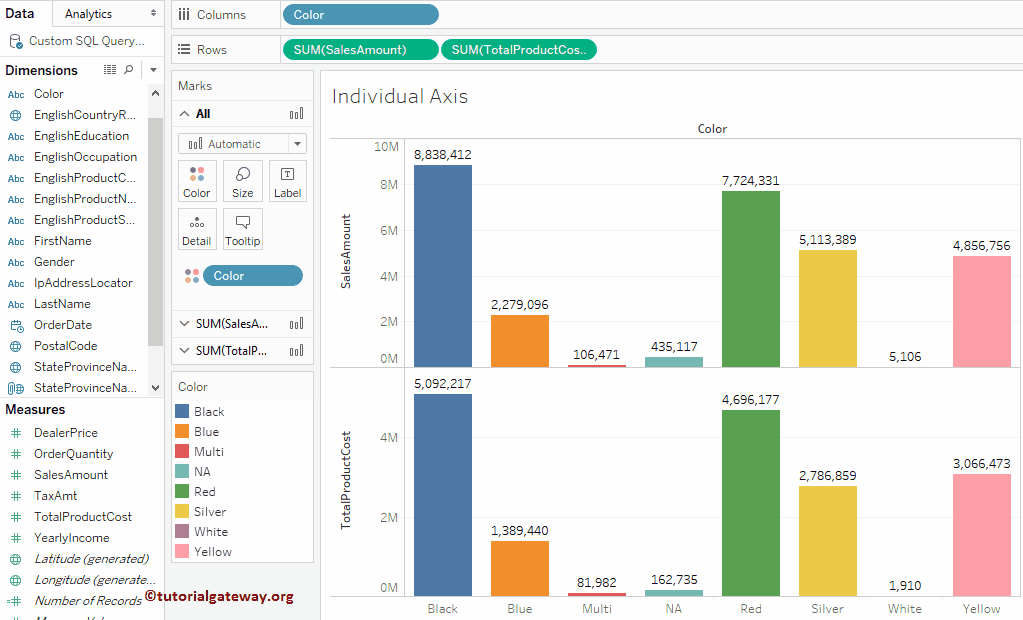Click the Detail mark icon
Screen dimensions: 1023x620
pos(197,229)
